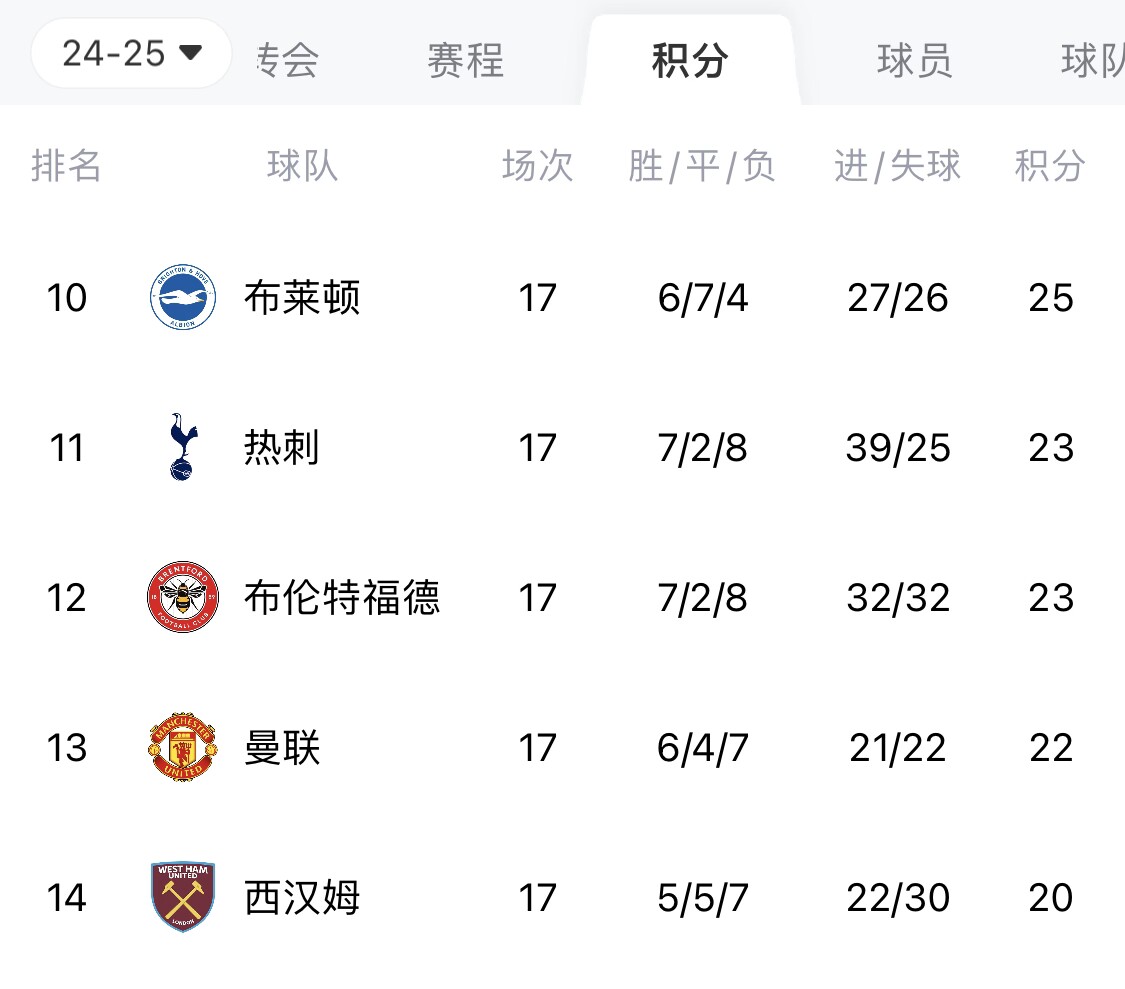Click the Brentford bee crest icon
Image resolution: width=1125 pixels, height=989 pixels.
click(x=183, y=598)
